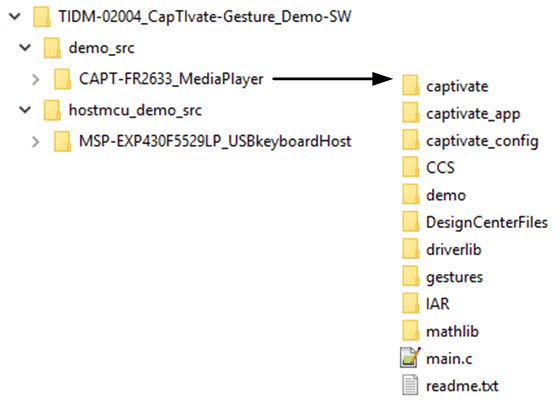Click the main.c source file icon
This screenshot has height=404, width=560.
410,357
